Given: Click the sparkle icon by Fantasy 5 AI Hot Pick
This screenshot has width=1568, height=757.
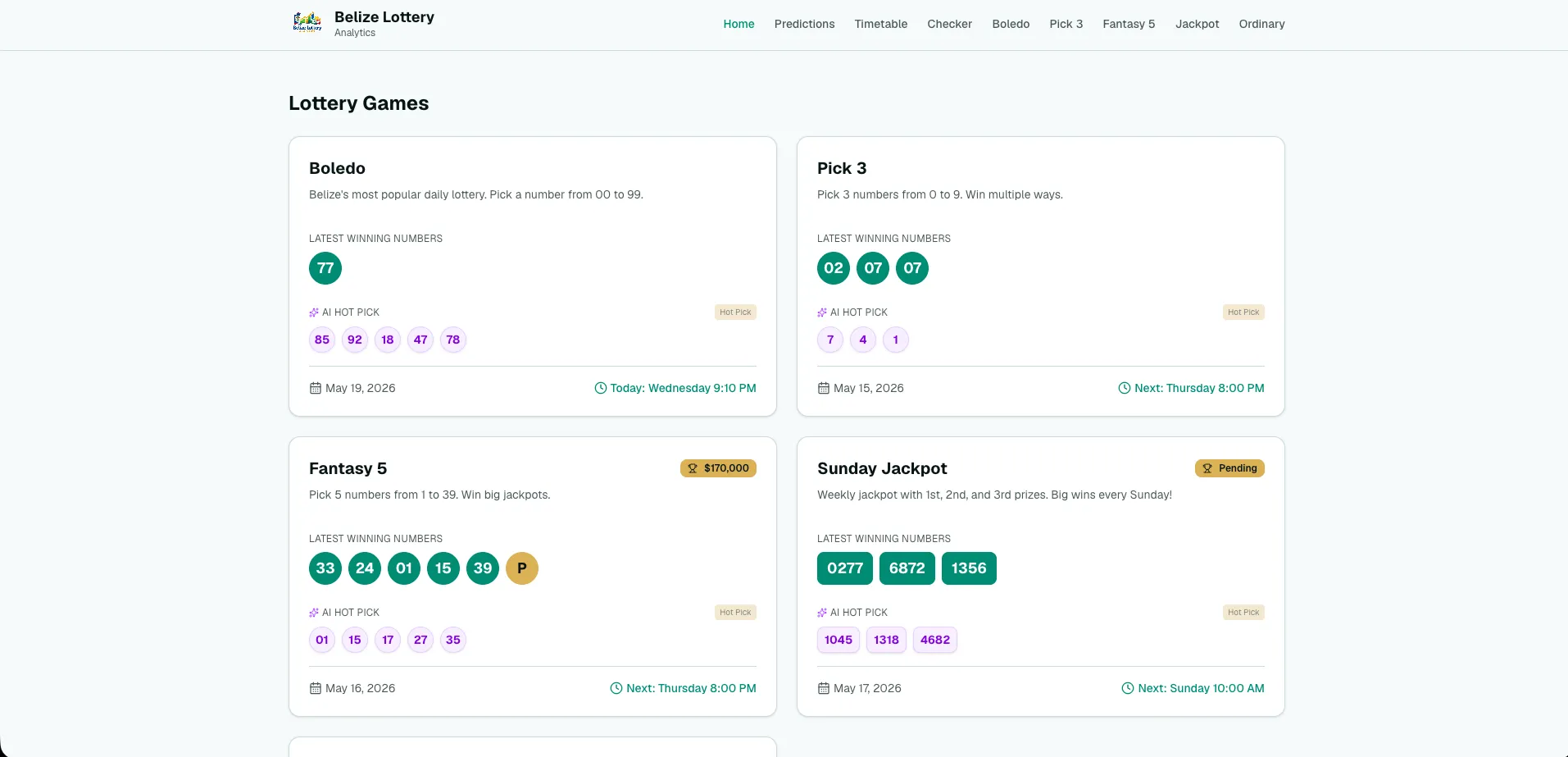Looking at the screenshot, I should pos(314,613).
